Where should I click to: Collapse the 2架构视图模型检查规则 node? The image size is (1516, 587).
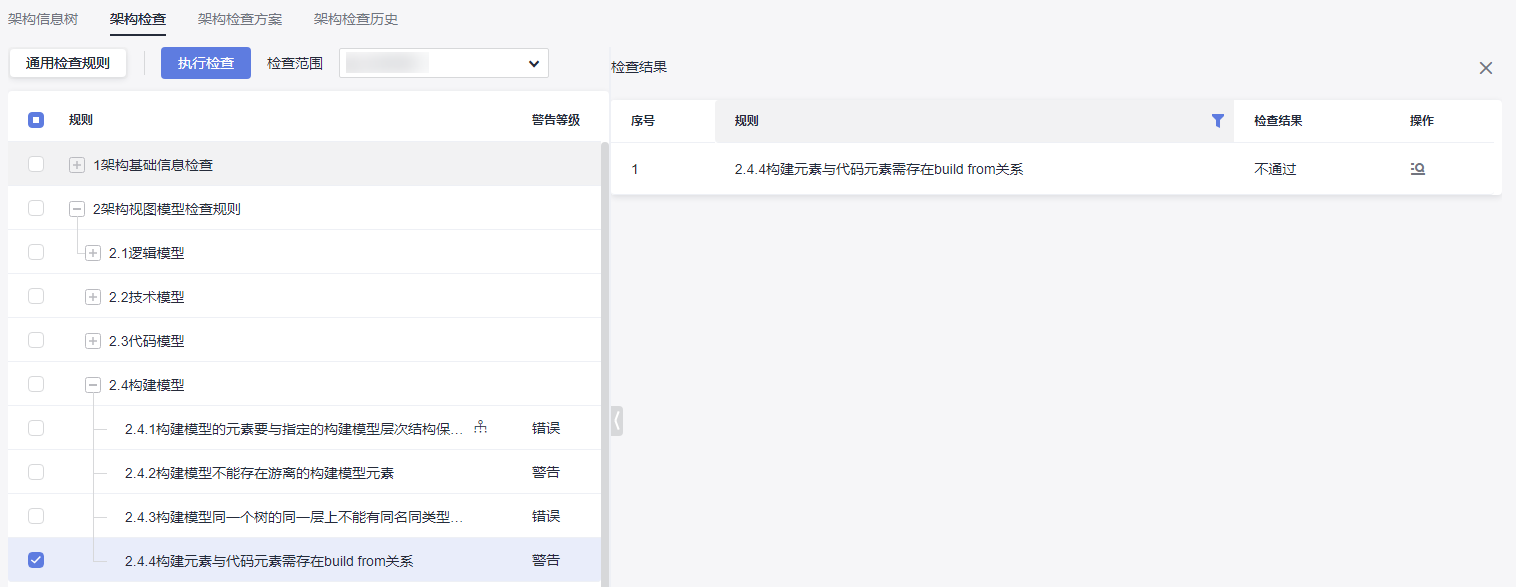tap(77, 209)
